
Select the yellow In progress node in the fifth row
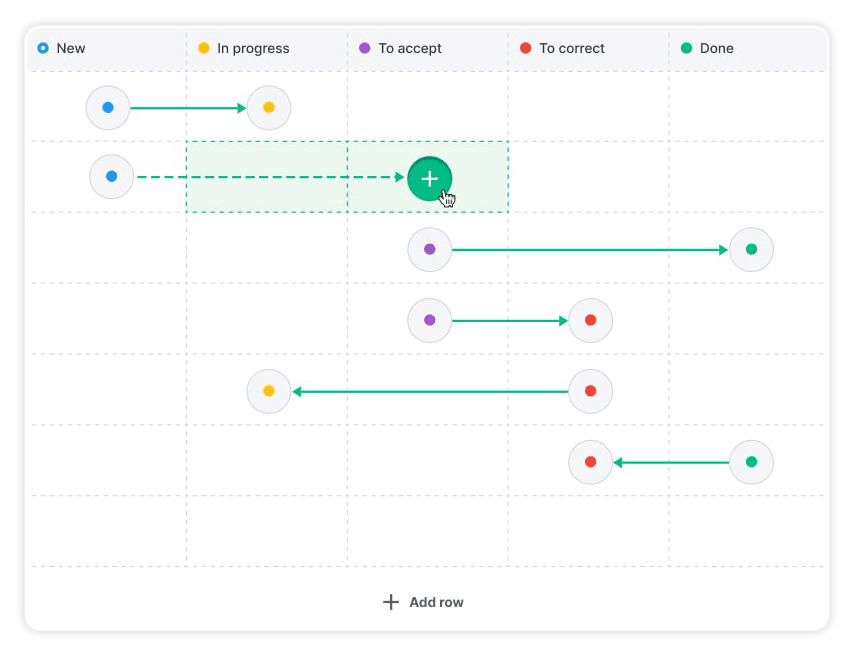point(268,391)
